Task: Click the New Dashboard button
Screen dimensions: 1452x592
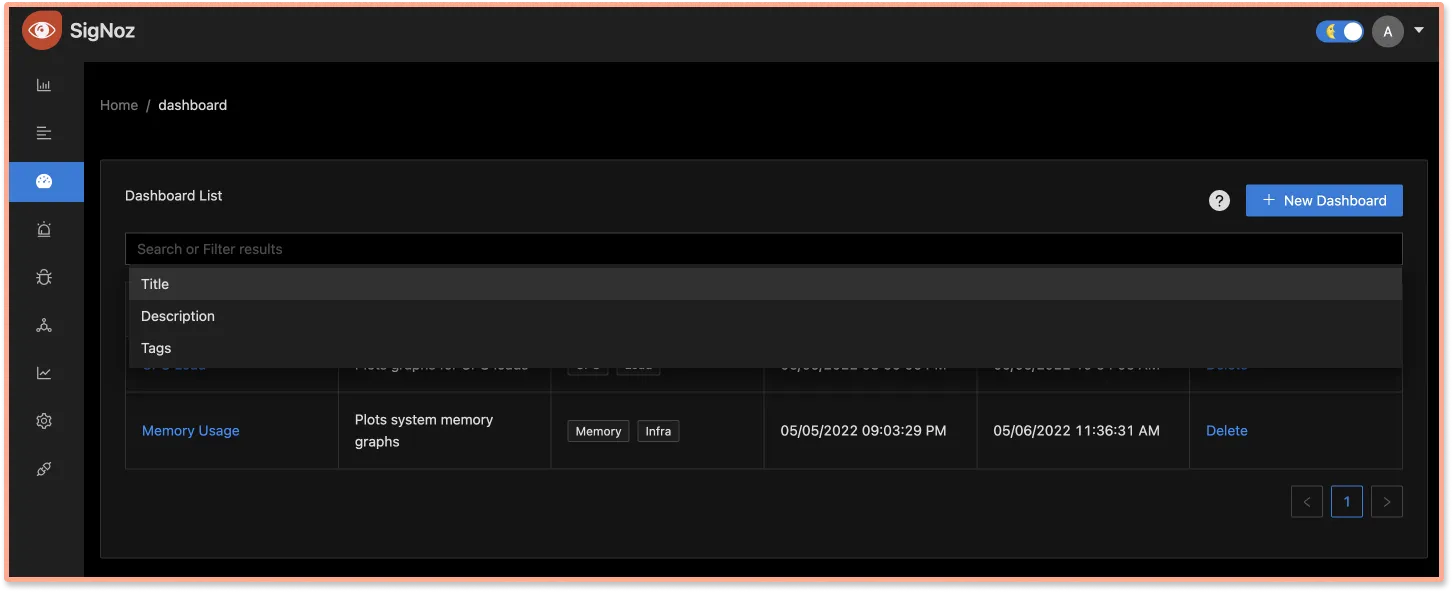Action: (x=1324, y=200)
